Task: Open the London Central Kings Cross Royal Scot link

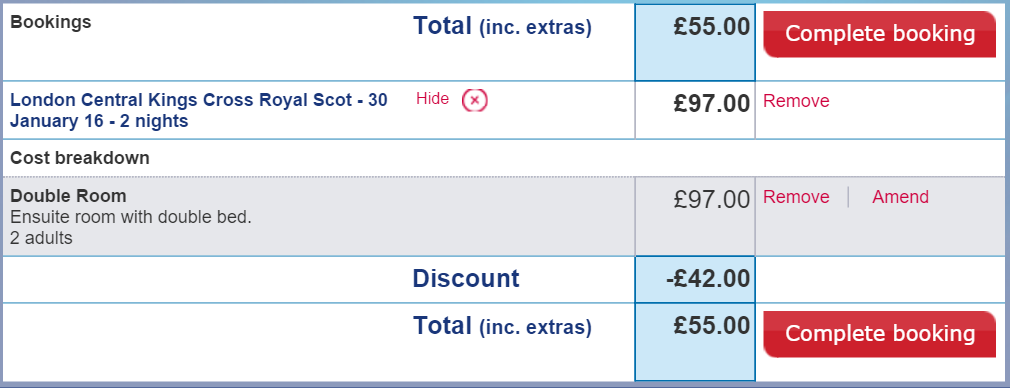Action: (x=199, y=110)
